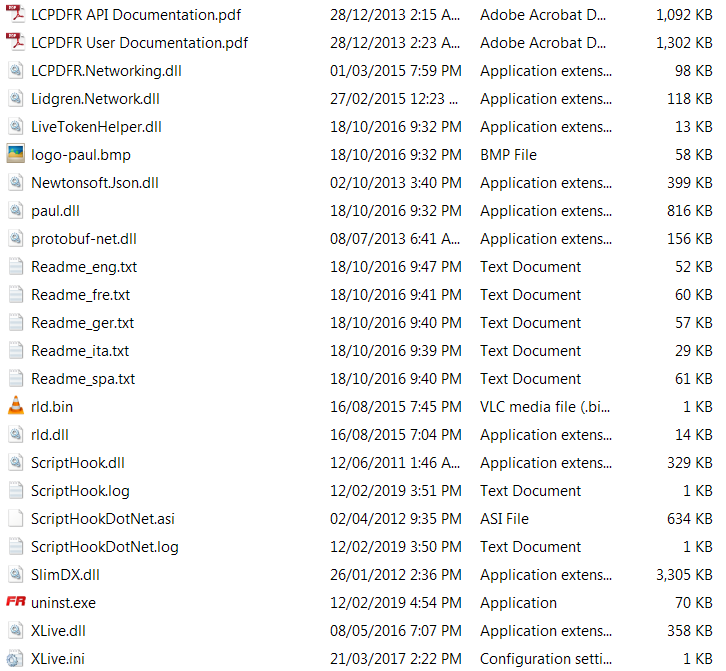
Task: Click the 'Application' type of uninst.exe
Action: point(519,603)
